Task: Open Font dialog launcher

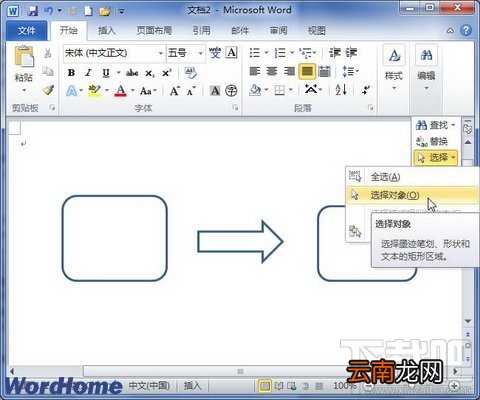Action: [x=235, y=107]
